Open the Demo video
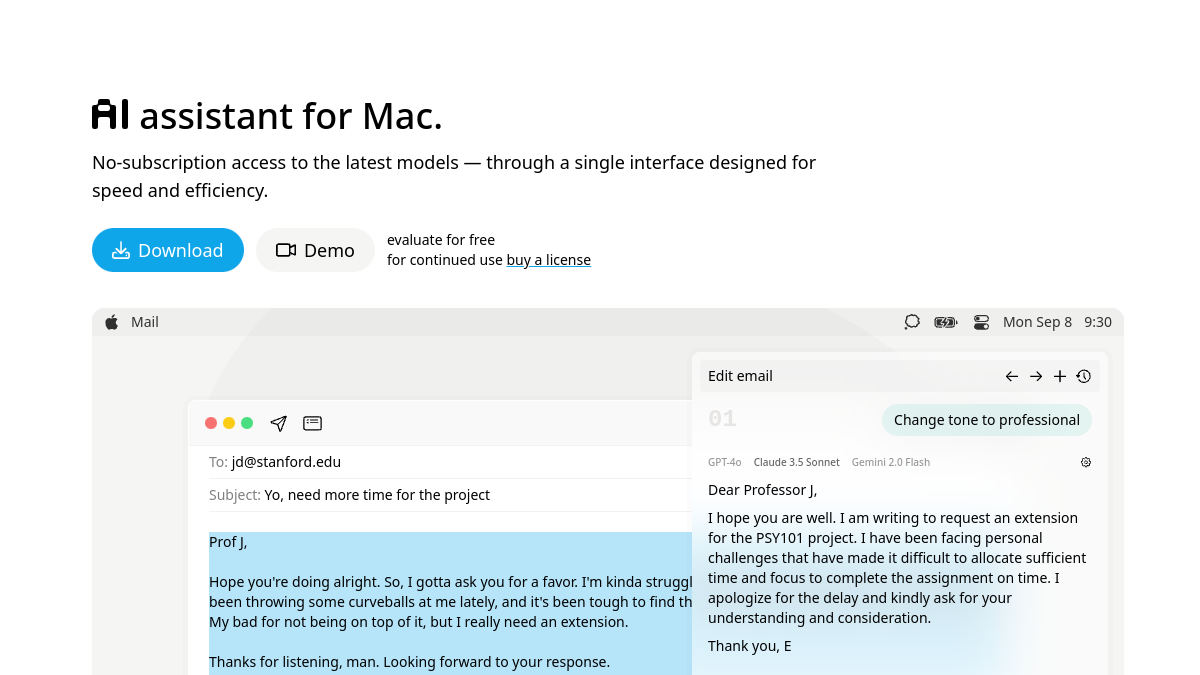 coord(315,250)
